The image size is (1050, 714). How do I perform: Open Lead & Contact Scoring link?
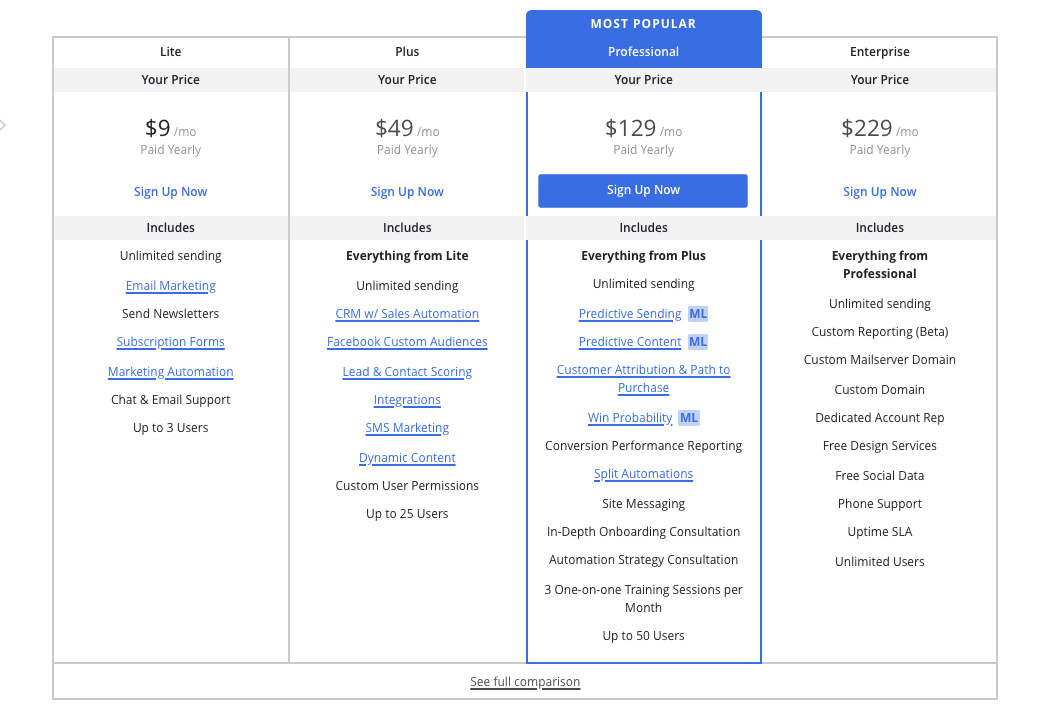pyautogui.click(x=407, y=372)
